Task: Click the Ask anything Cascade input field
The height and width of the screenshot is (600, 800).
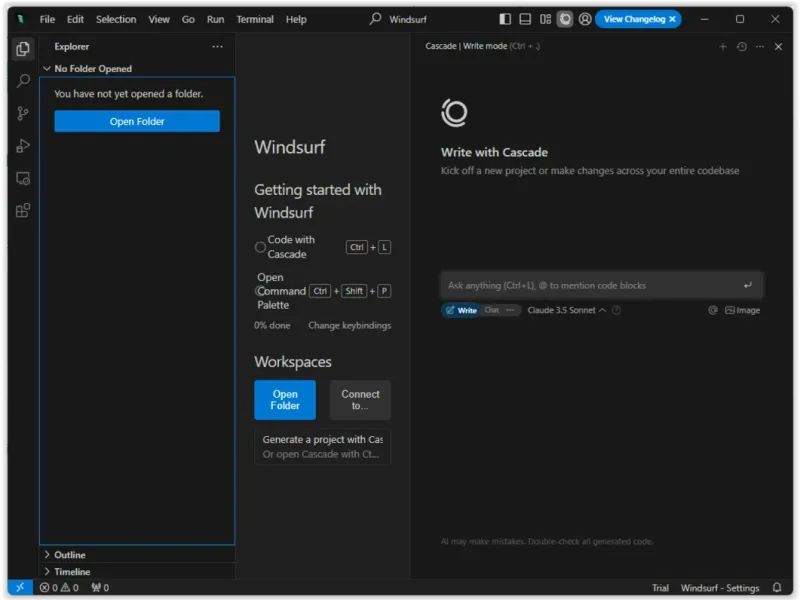Action: pyautogui.click(x=602, y=285)
